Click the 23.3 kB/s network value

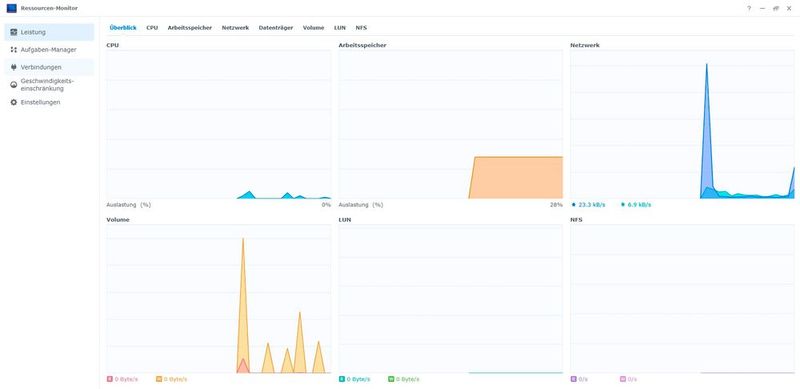tap(592, 205)
